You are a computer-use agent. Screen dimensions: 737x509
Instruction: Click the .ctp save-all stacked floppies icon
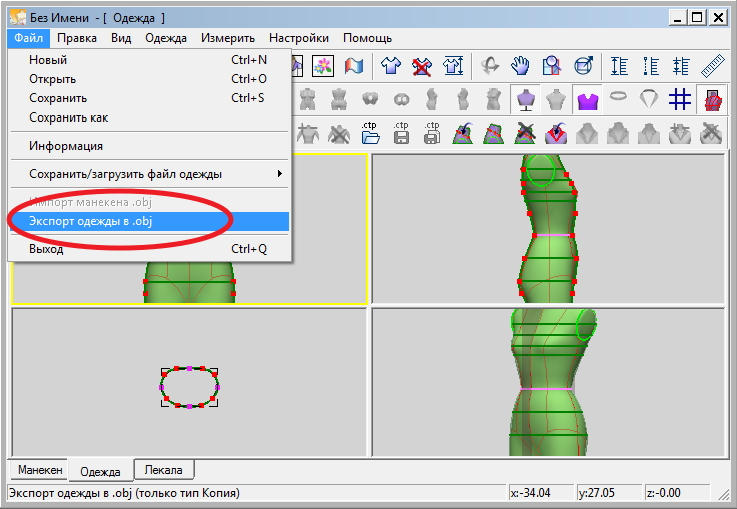pyautogui.click(x=432, y=133)
